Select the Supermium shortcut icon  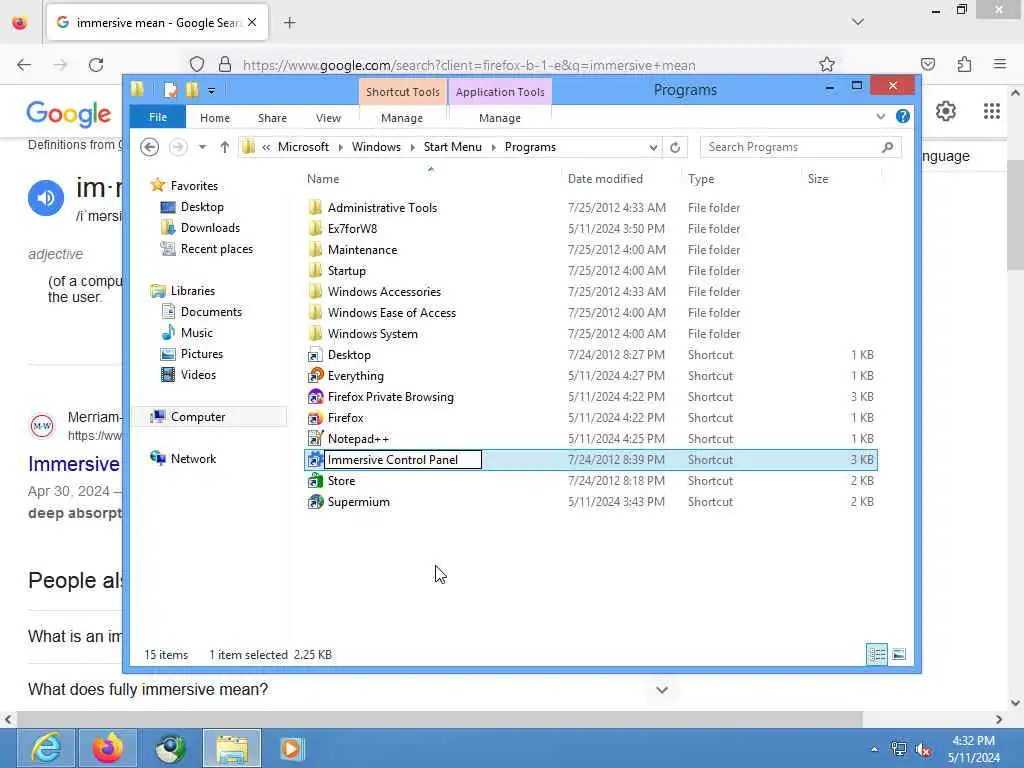click(x=315, y=502)
